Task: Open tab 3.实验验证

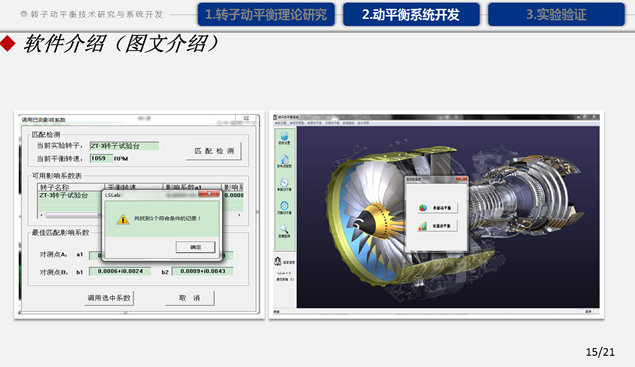Action: [x=556, y=15]
